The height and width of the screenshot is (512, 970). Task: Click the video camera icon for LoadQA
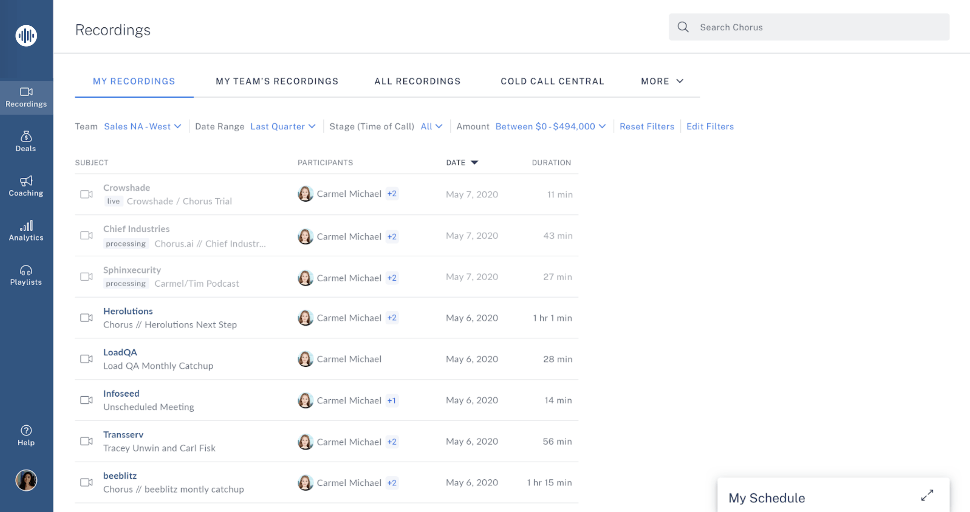point(87,359)
